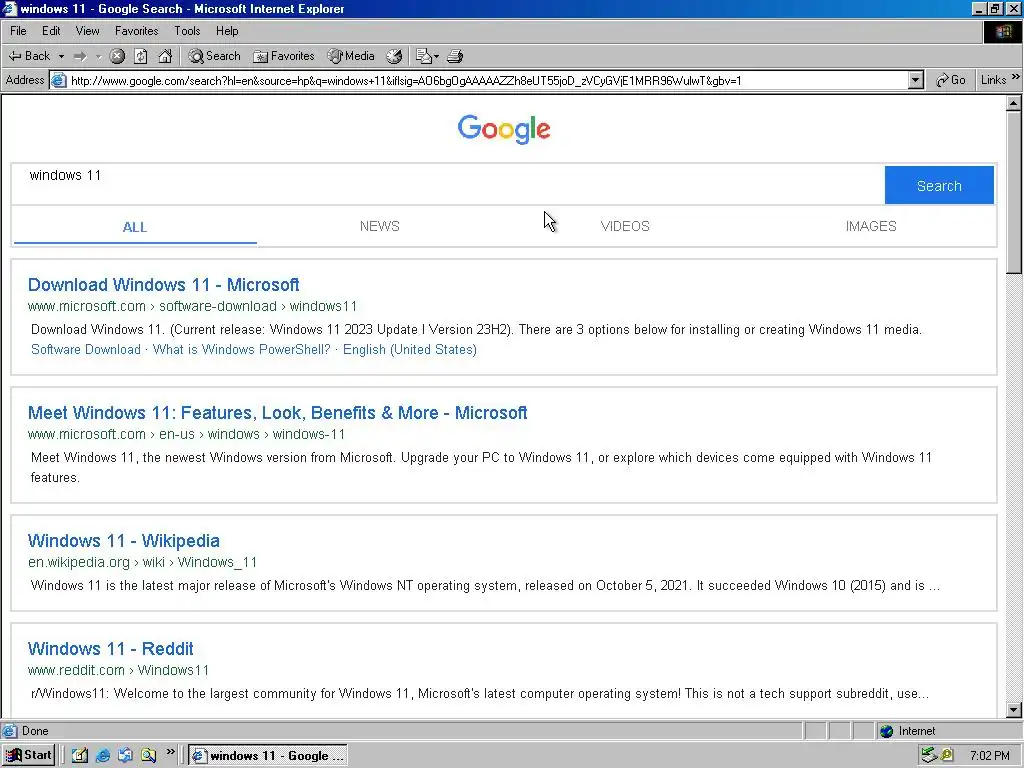Click the 7:02 PM system clock
1024x768 pixels.
coord(989,756)
